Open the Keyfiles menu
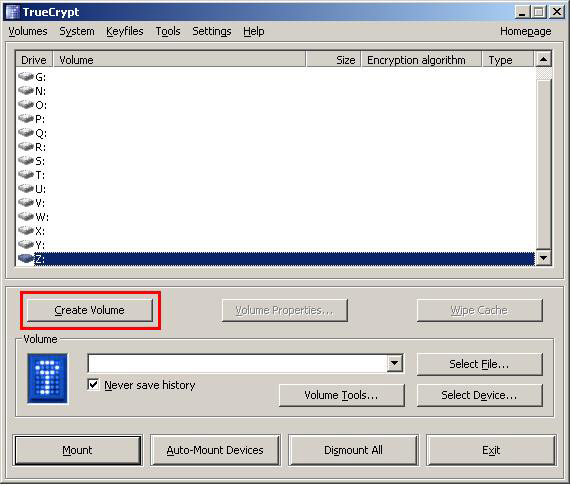The image size is (570, 486). click(x=125, y=32)
